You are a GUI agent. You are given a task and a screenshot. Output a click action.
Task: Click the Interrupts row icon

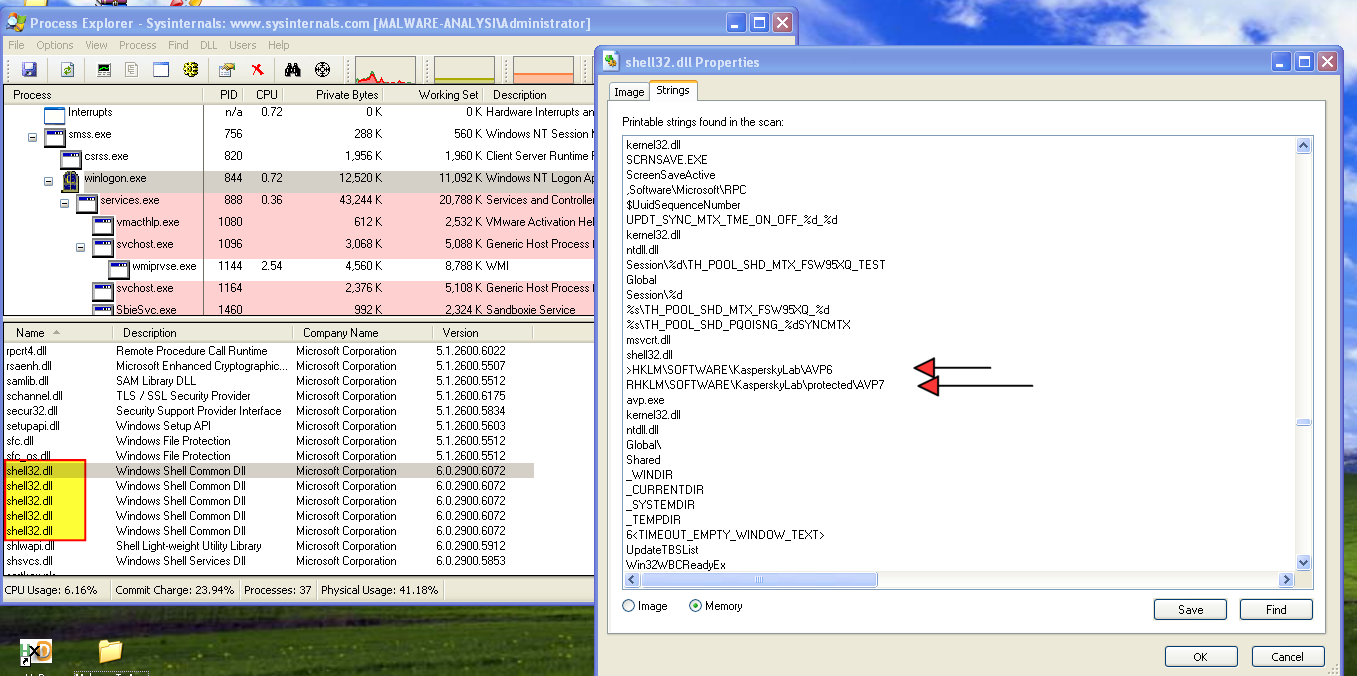[54, 114]
